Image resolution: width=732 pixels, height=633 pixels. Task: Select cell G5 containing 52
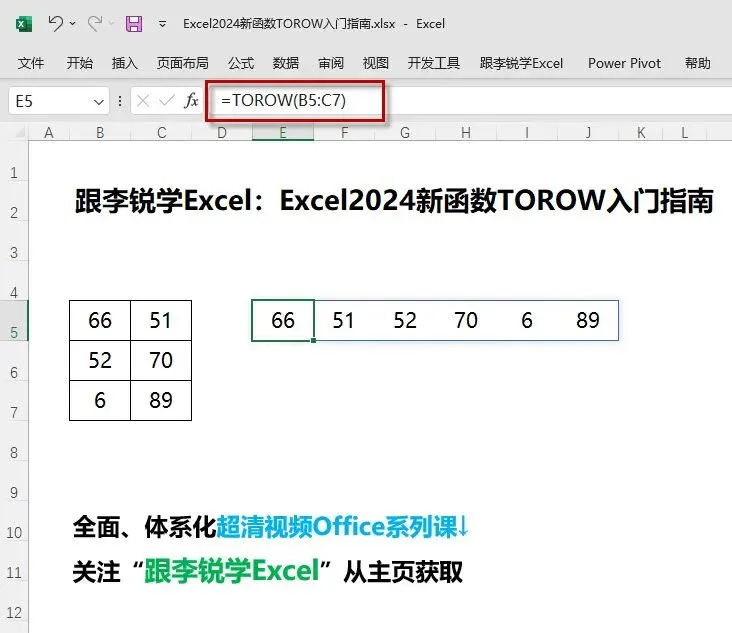coord(405,320)
